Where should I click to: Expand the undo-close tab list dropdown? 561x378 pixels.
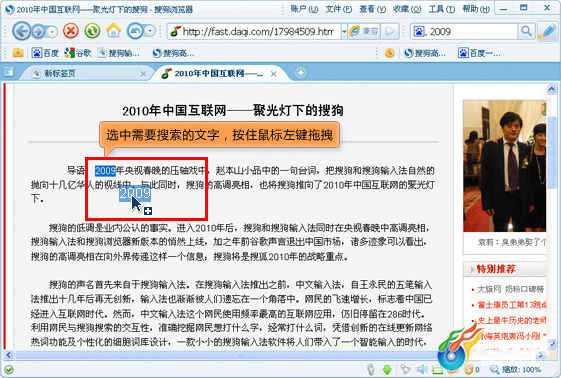[x=150, y=31]
